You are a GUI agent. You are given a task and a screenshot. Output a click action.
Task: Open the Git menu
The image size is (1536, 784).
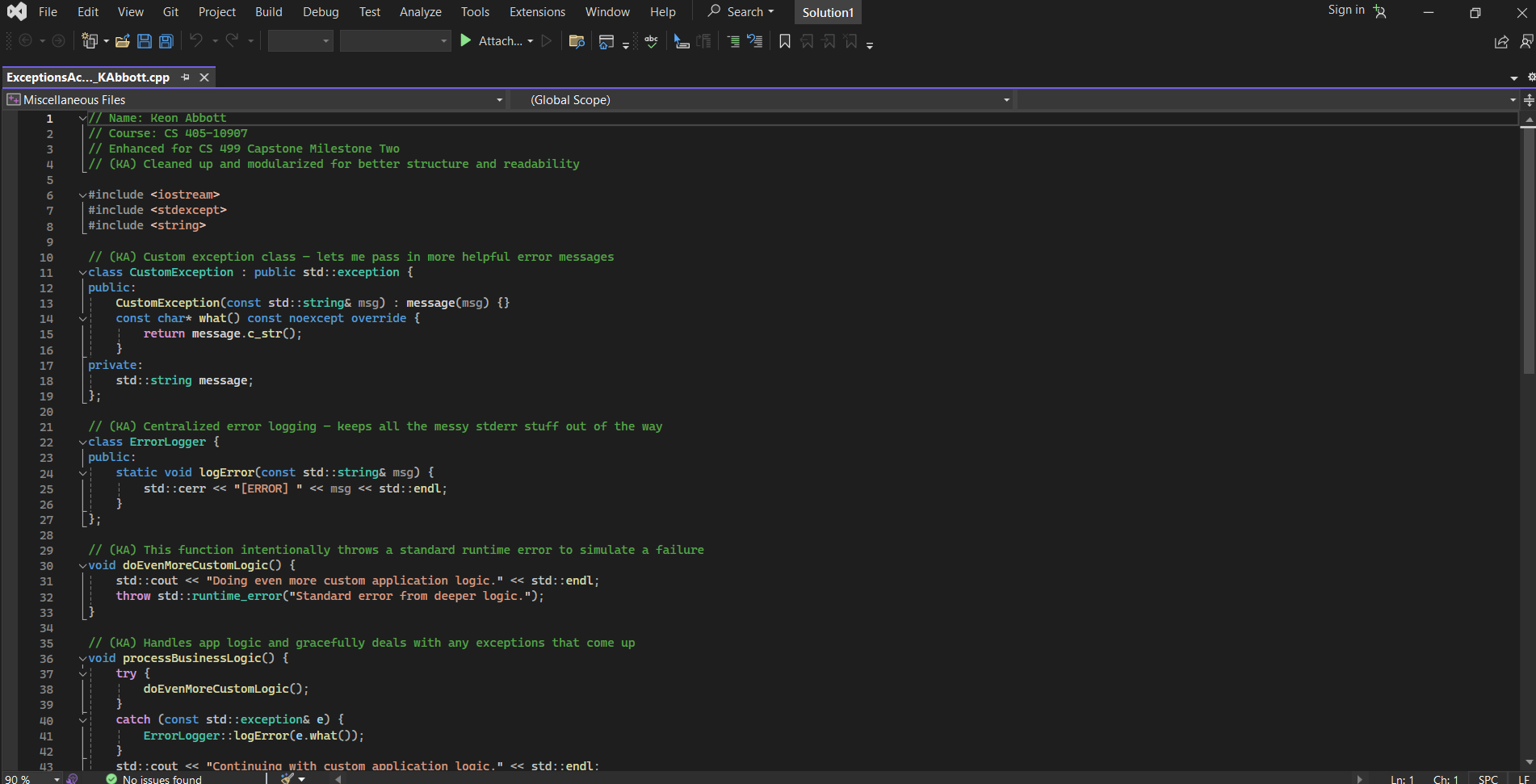tap(170, 12)
